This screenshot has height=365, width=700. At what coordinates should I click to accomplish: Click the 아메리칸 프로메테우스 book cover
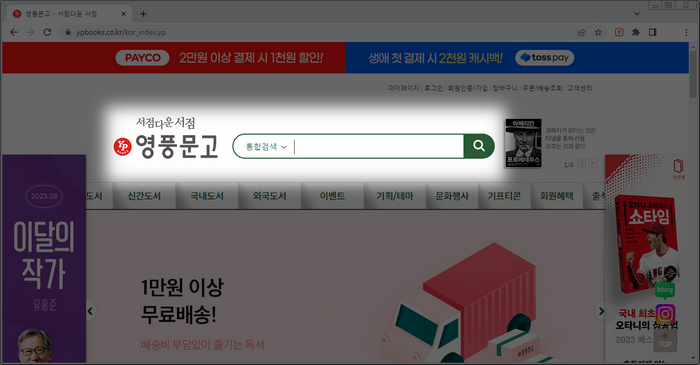pos(523,143)
